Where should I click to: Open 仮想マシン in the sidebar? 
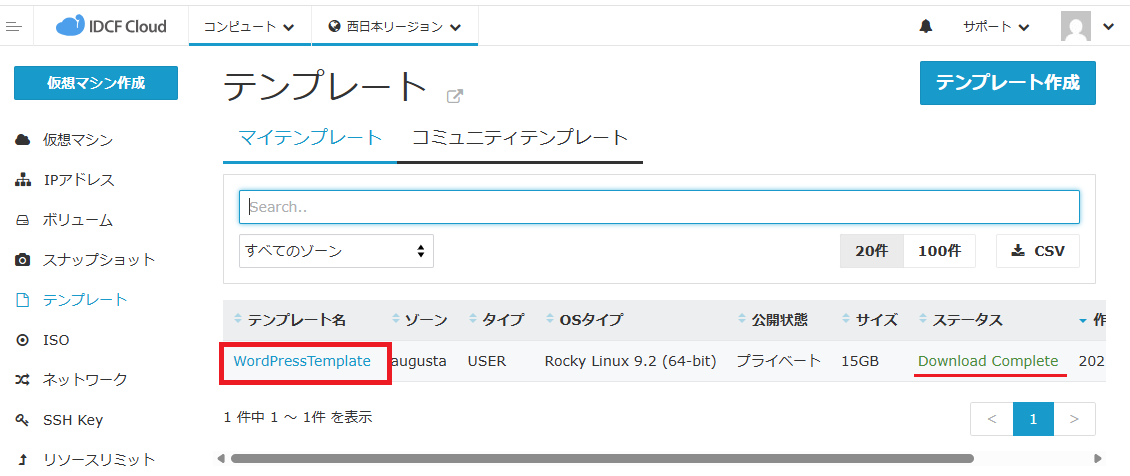point(77,140)
